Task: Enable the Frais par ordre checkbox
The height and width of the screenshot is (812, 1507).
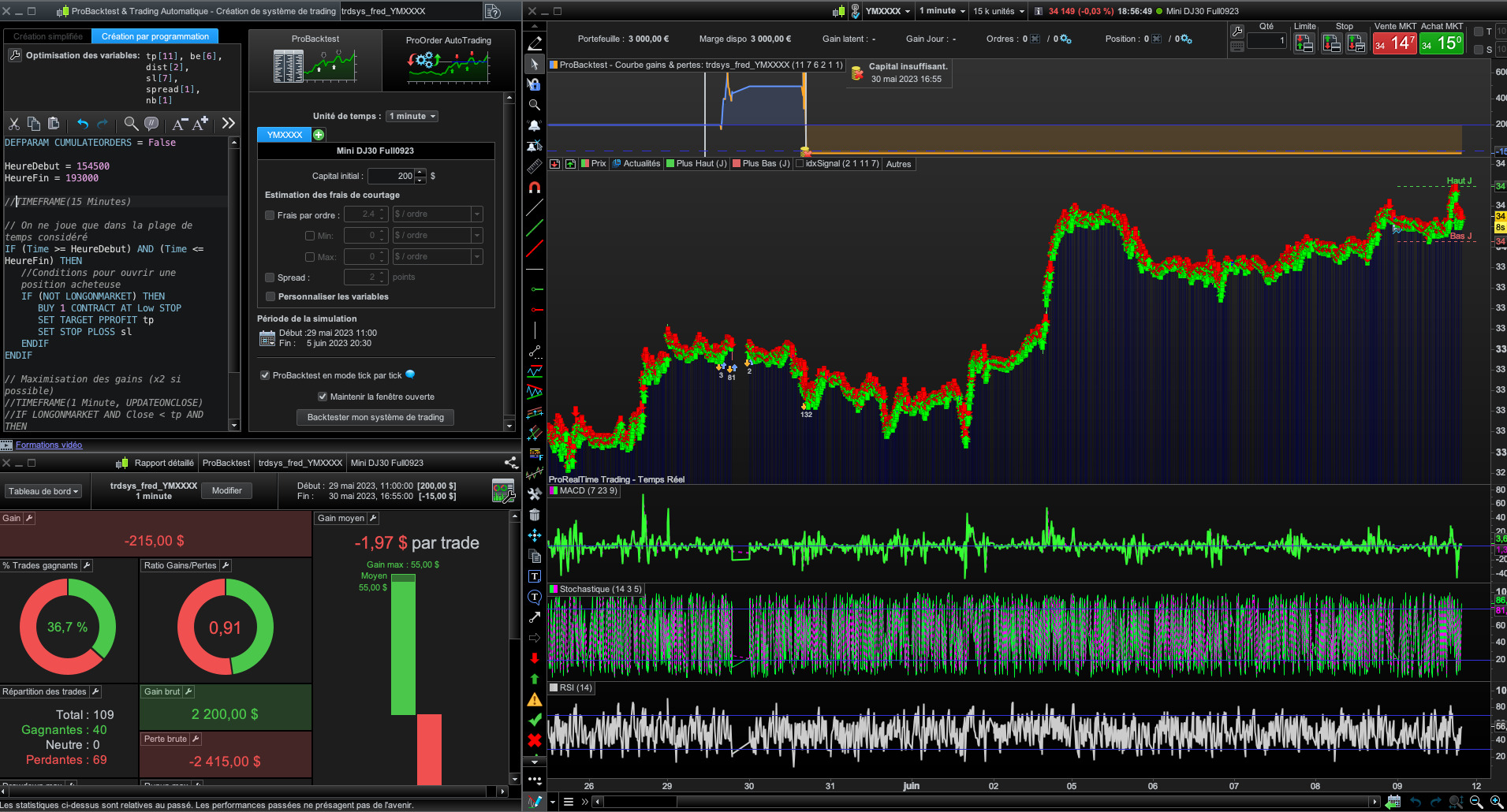Action: 270,215
